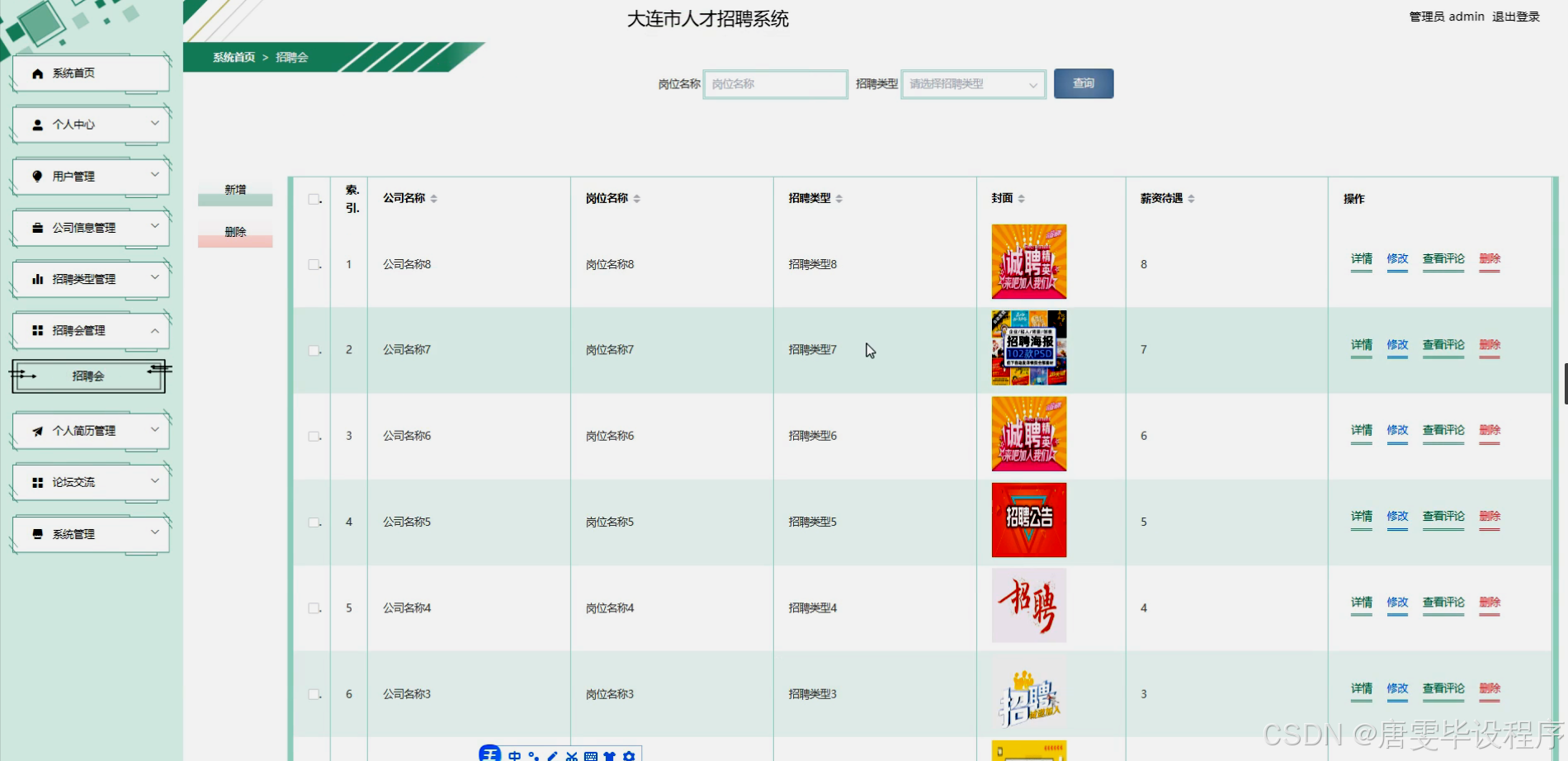Expand the 系统管理 menu chevron
This screenshot has height=761, width=1568.
(x=154, y=532)
